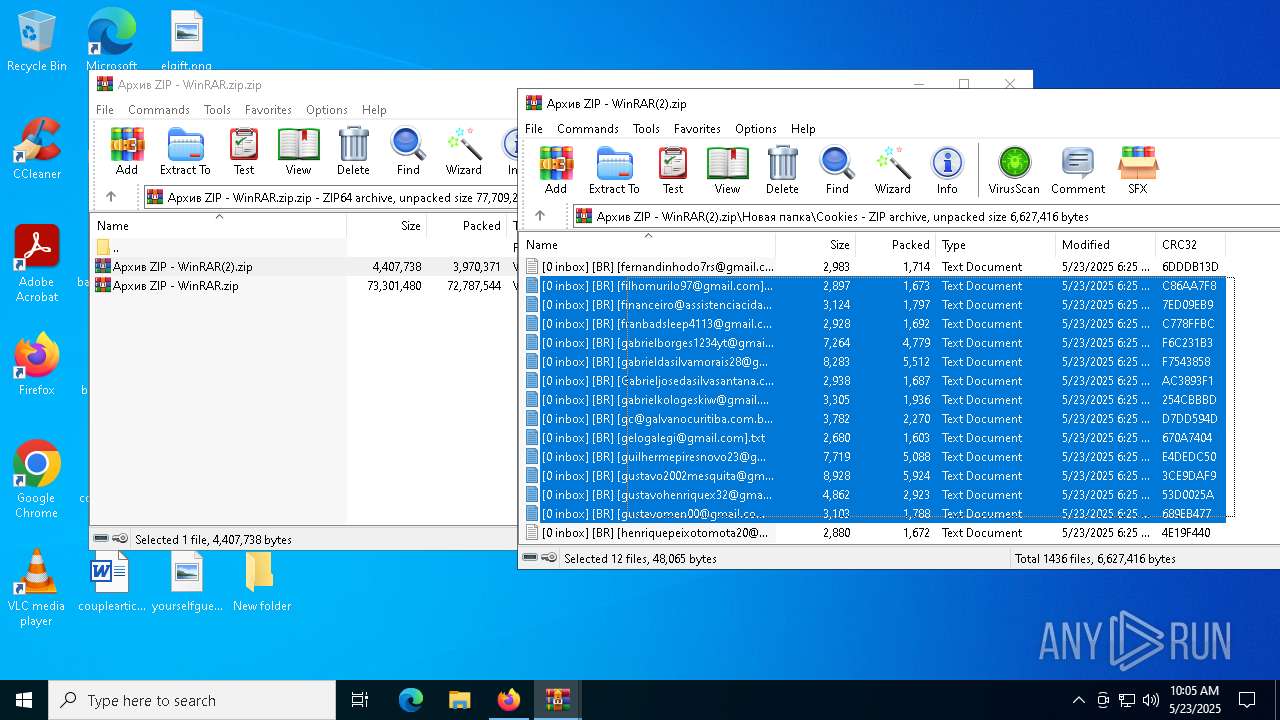This screenshot has height=720, width=1280.
Task: Open Firefox from taskbar
Action: tap(508, 700)
